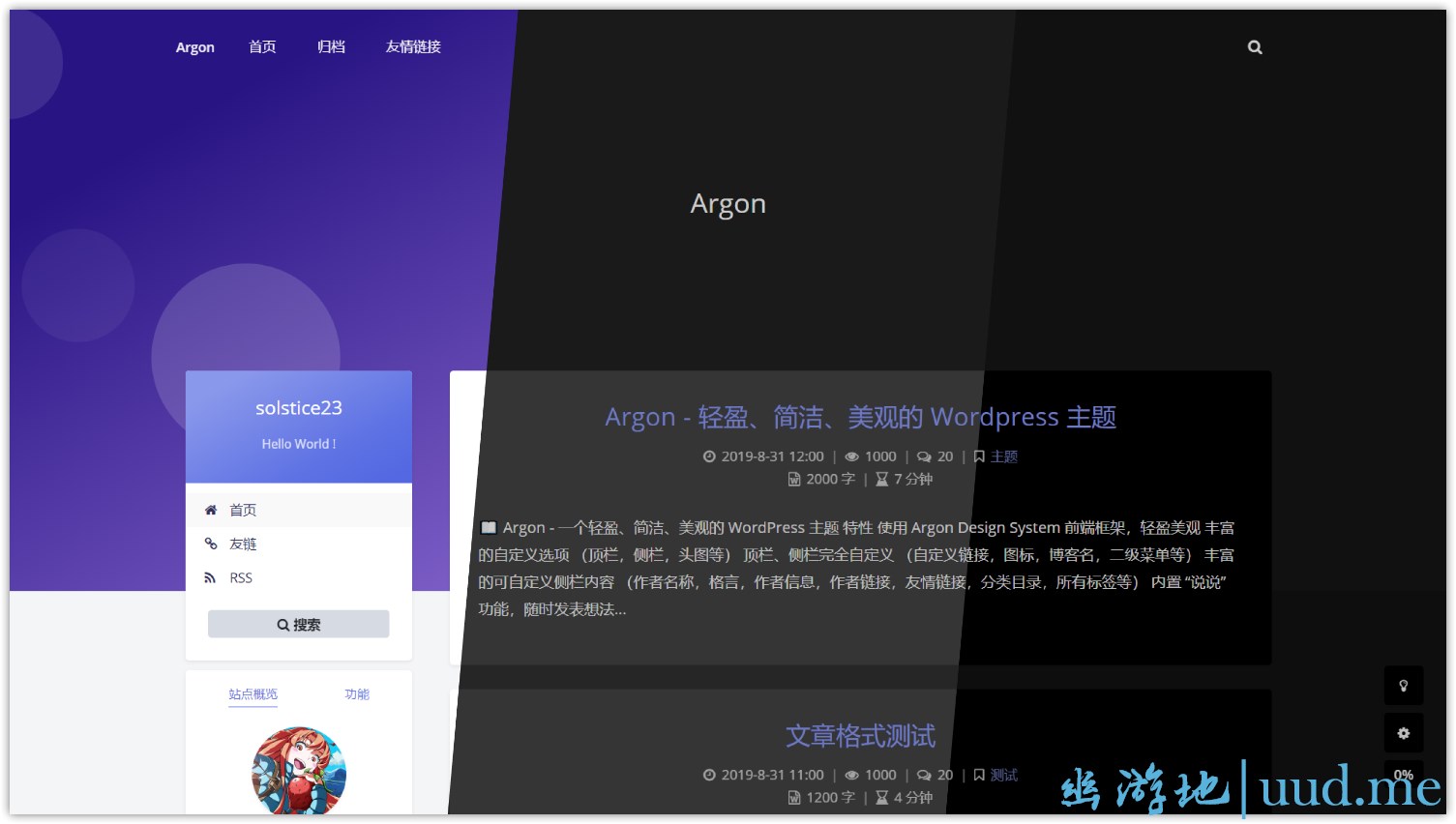Image resolution: width=1456 pixels, height=824 pixels.
Task: Open the 文章格式测试 post title
Action: (860, 736)
